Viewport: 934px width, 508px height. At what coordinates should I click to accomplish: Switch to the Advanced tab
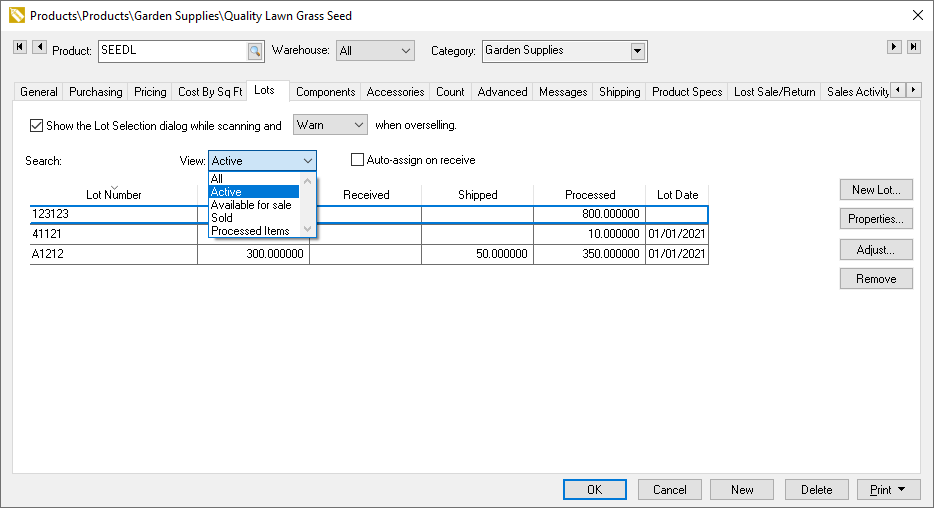[x=502, y=92]
